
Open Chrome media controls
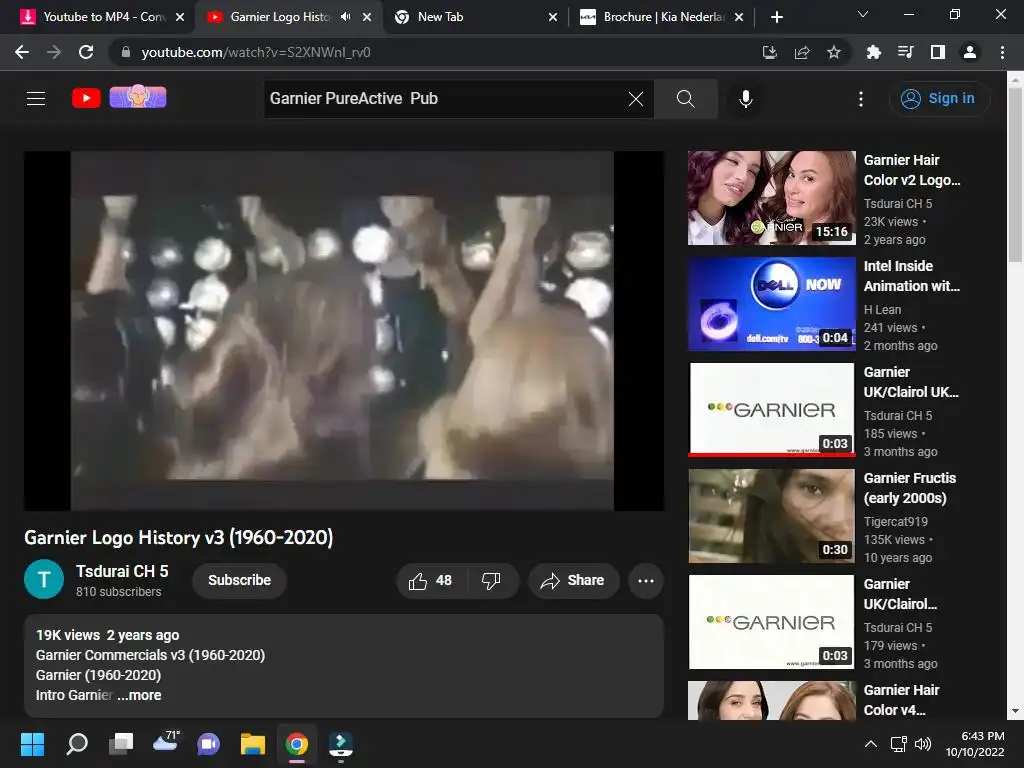pos(905,52)
